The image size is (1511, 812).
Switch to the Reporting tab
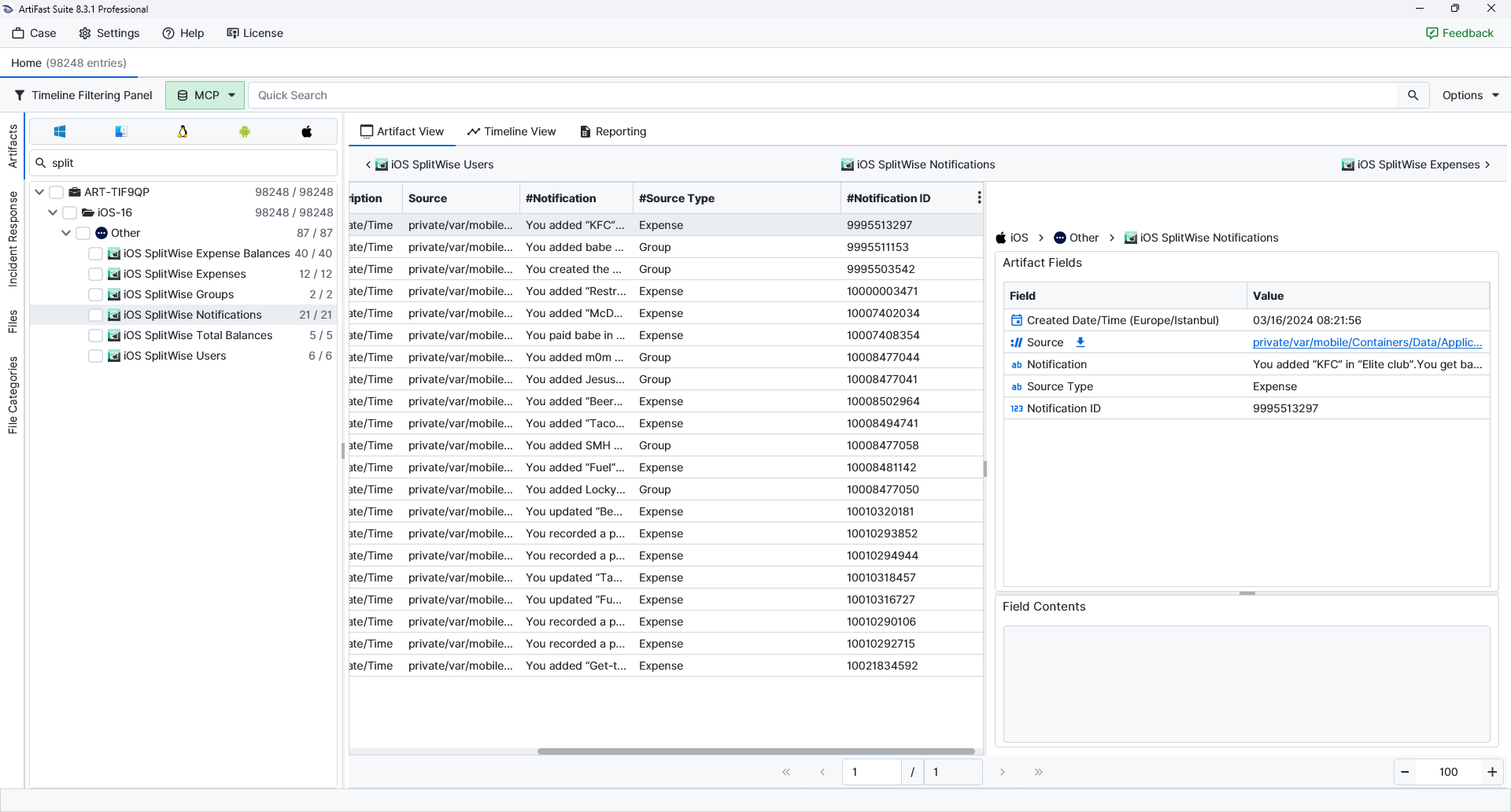click(613, 131)
